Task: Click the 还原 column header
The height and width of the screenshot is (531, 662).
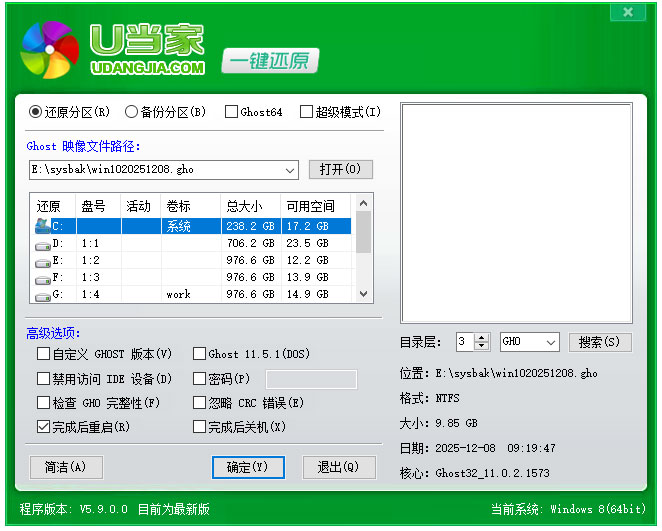Action: tap(53, 206)
